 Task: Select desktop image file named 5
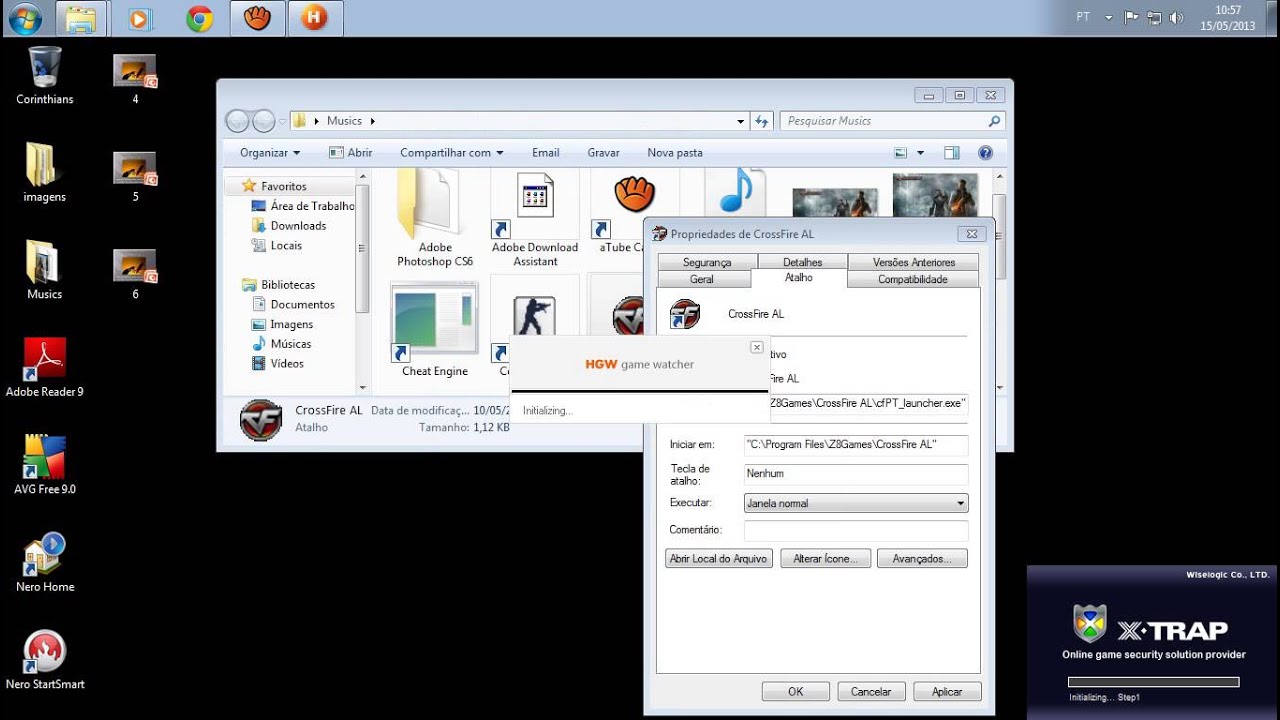pos(135,175)
